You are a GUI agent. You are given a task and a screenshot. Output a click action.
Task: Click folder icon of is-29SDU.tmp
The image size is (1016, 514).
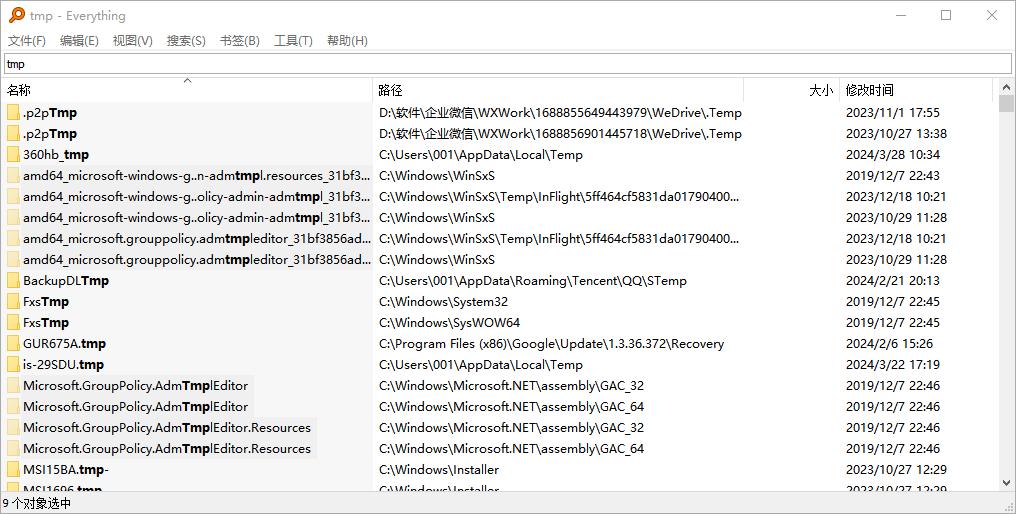13,365
